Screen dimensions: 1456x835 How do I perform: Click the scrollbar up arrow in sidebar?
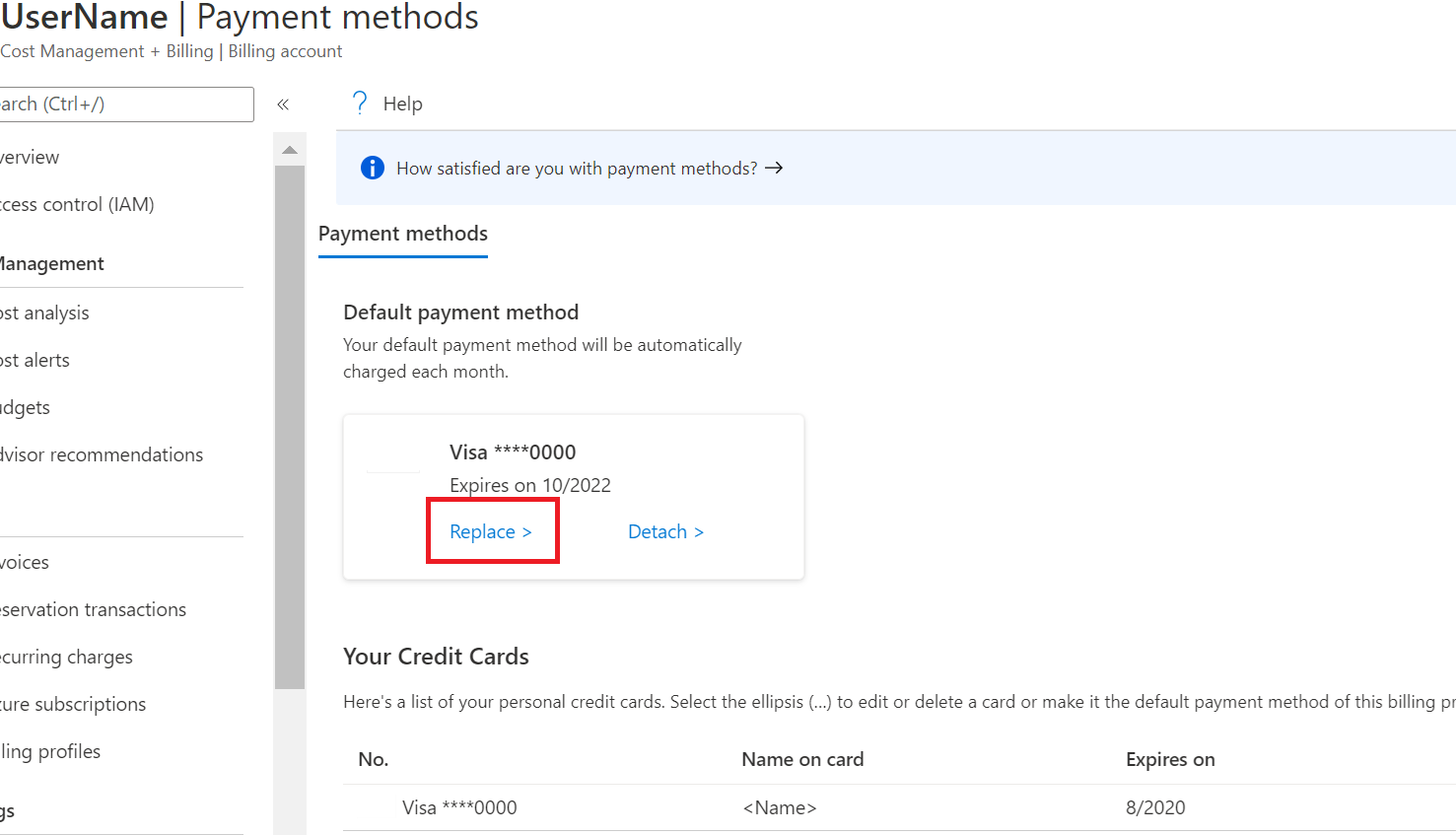[290, 150]
